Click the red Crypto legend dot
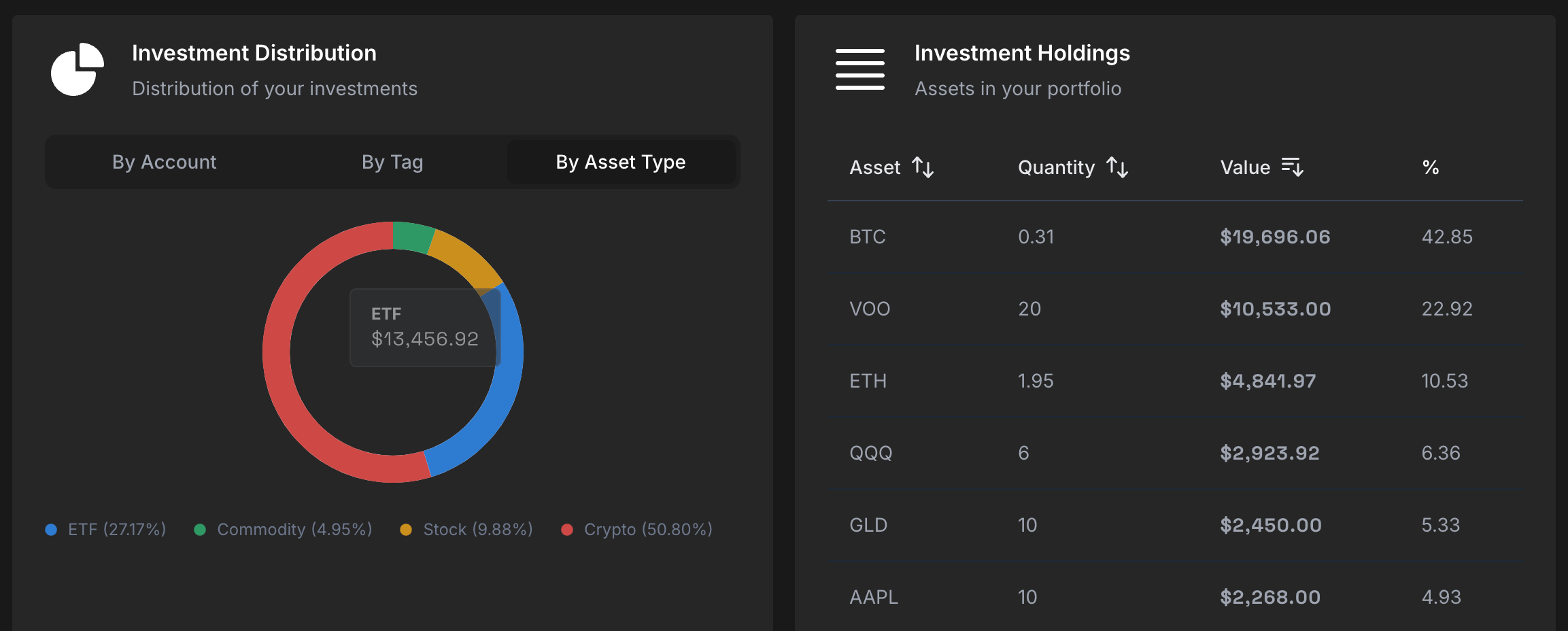Viewport: 1568px width, 631px height. [567, 529]
